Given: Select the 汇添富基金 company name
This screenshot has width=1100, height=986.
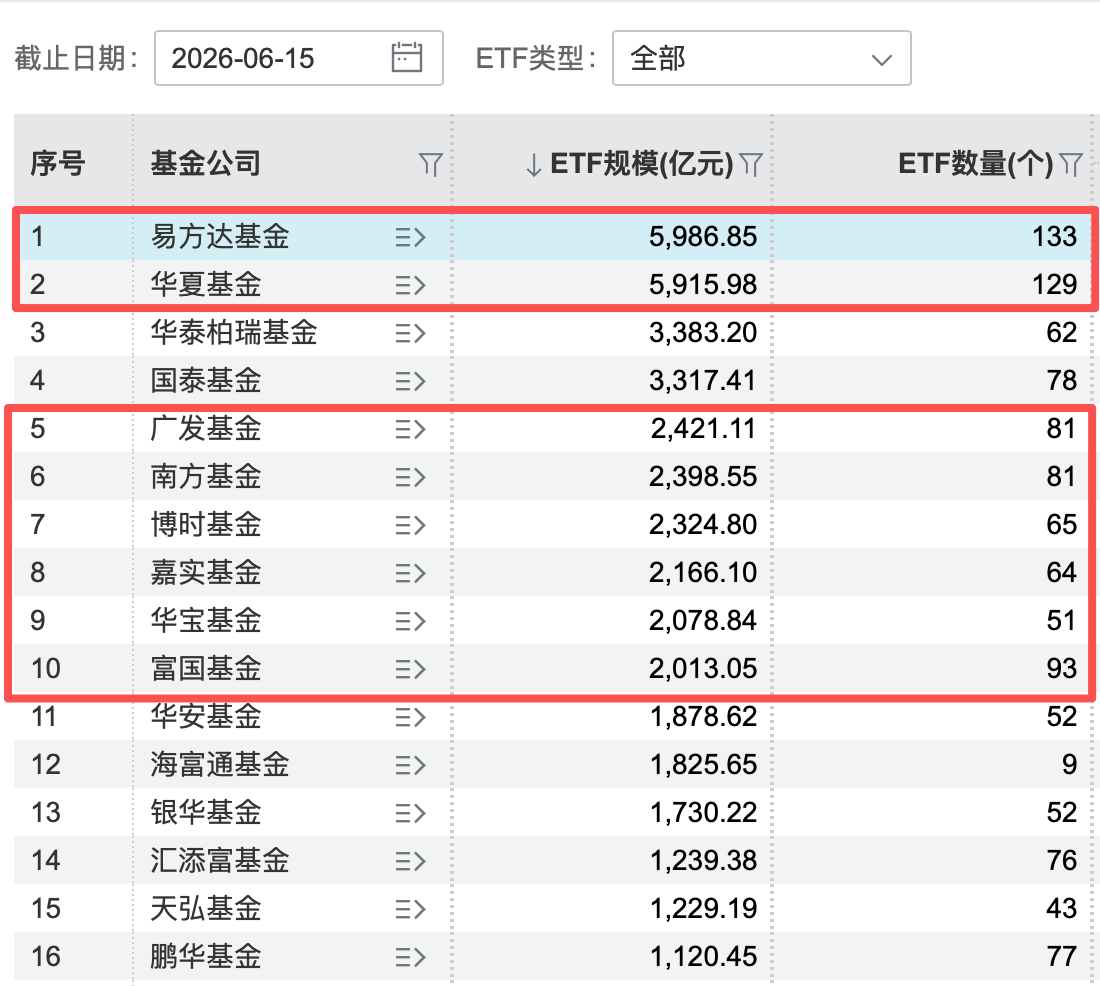Looking at the screenshot, I should coord(220,860).
